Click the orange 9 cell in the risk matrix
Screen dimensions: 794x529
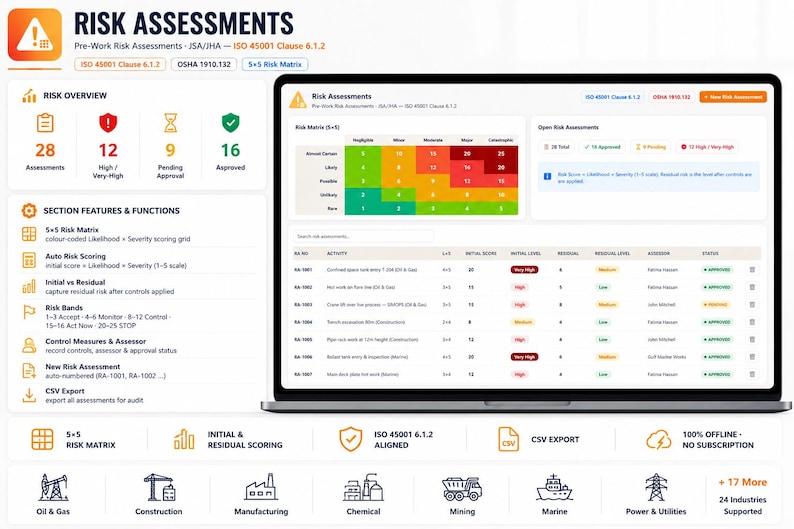(433, 181)
